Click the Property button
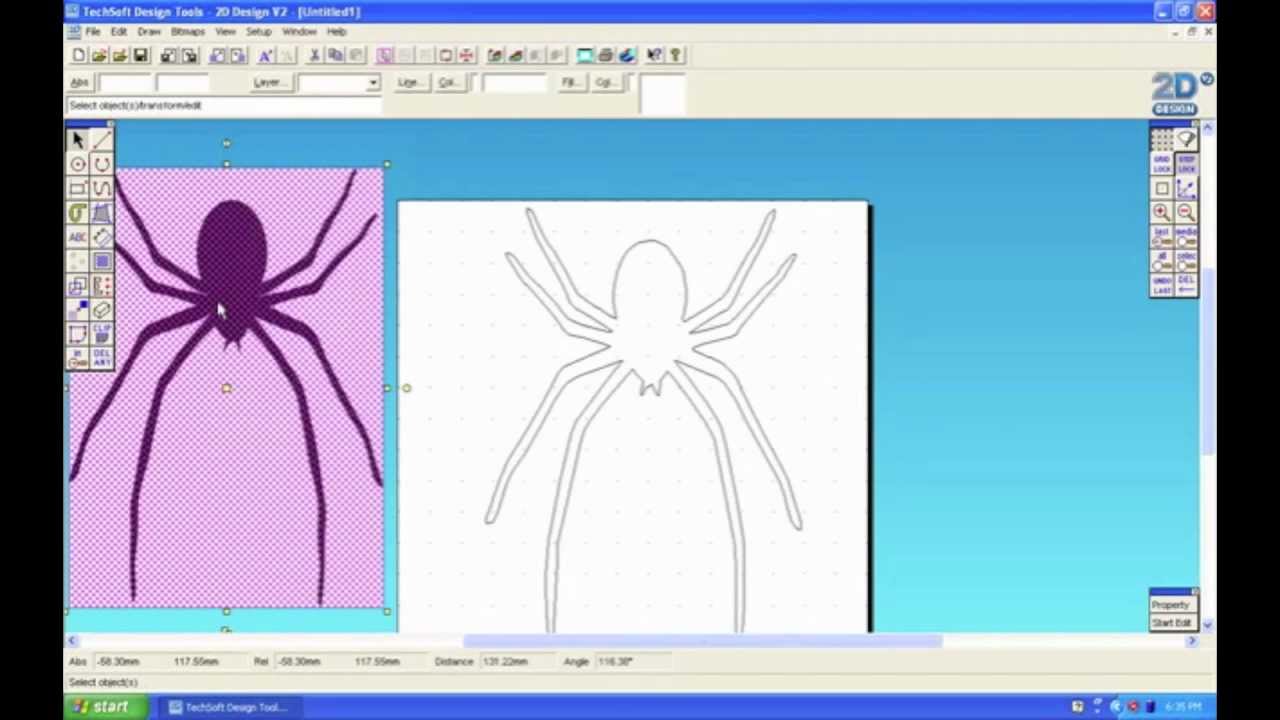 point(1171,605)
